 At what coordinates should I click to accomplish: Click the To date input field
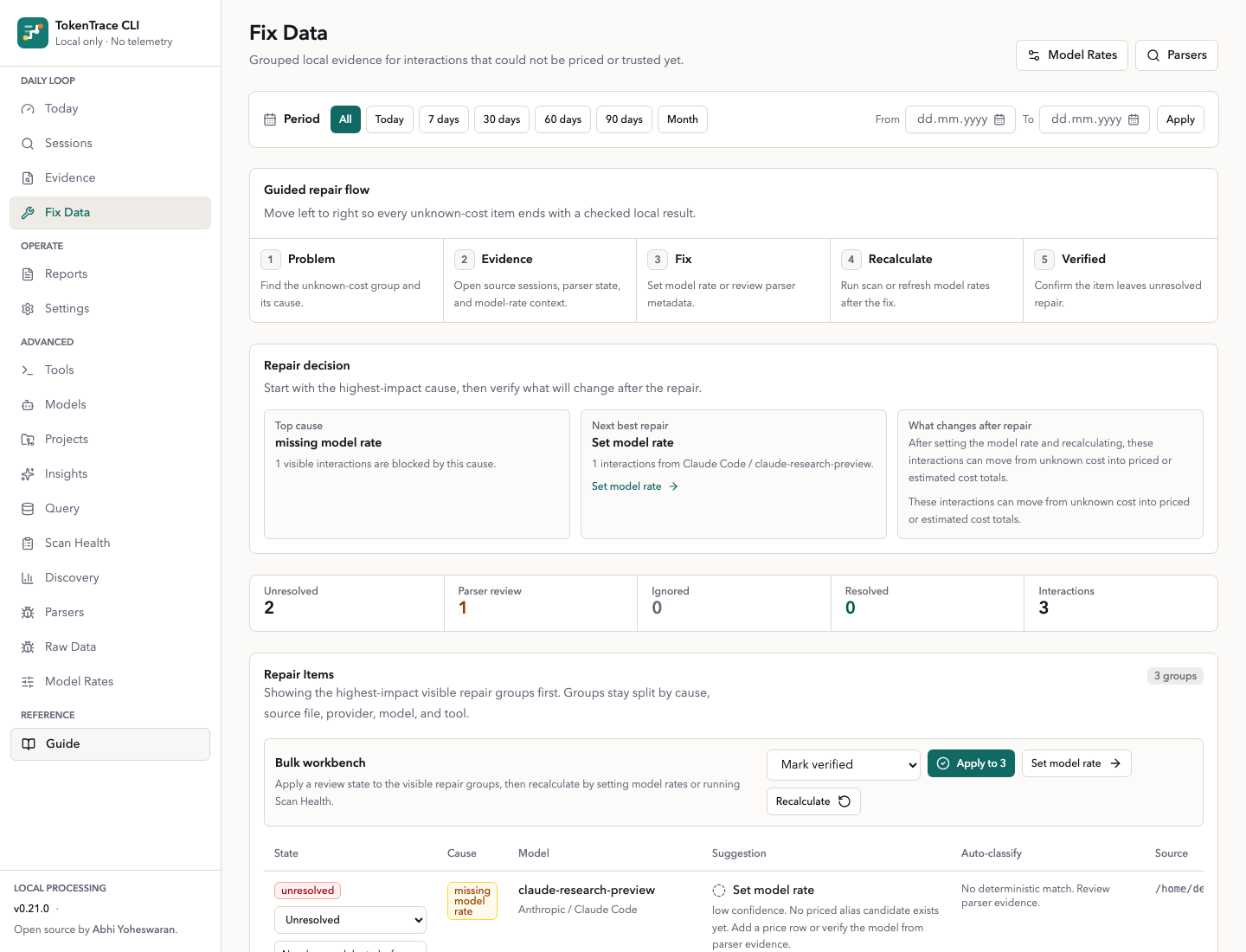[1095, 119]
